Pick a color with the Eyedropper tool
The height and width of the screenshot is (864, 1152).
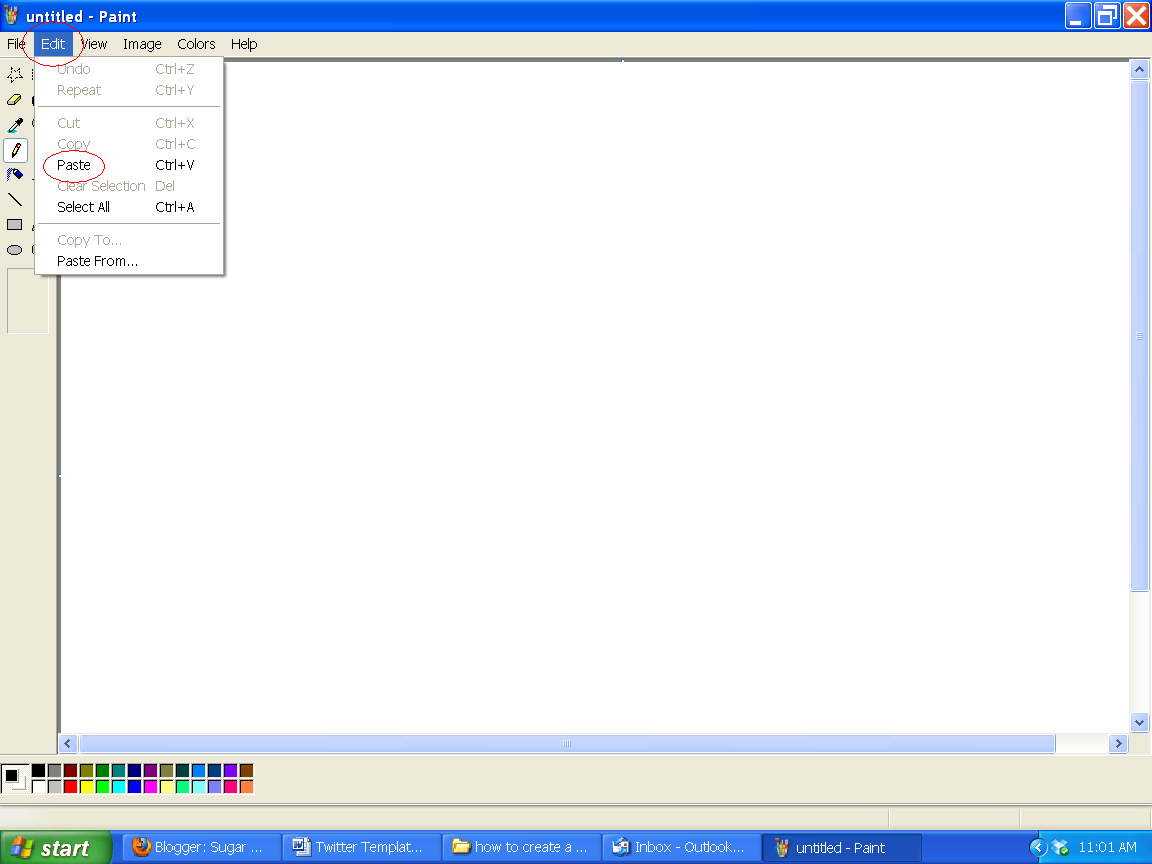[x=14, y=125]
